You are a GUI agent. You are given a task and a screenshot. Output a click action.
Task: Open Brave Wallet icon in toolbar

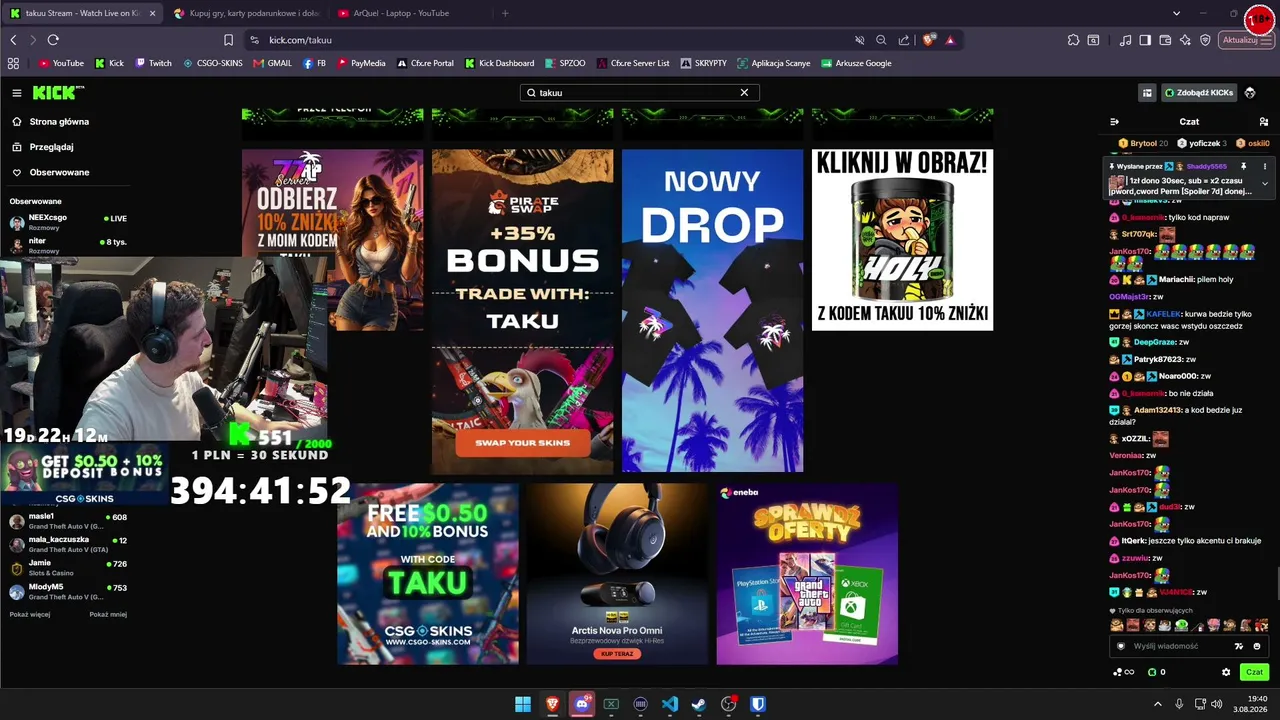click(x=1165, y=40)
